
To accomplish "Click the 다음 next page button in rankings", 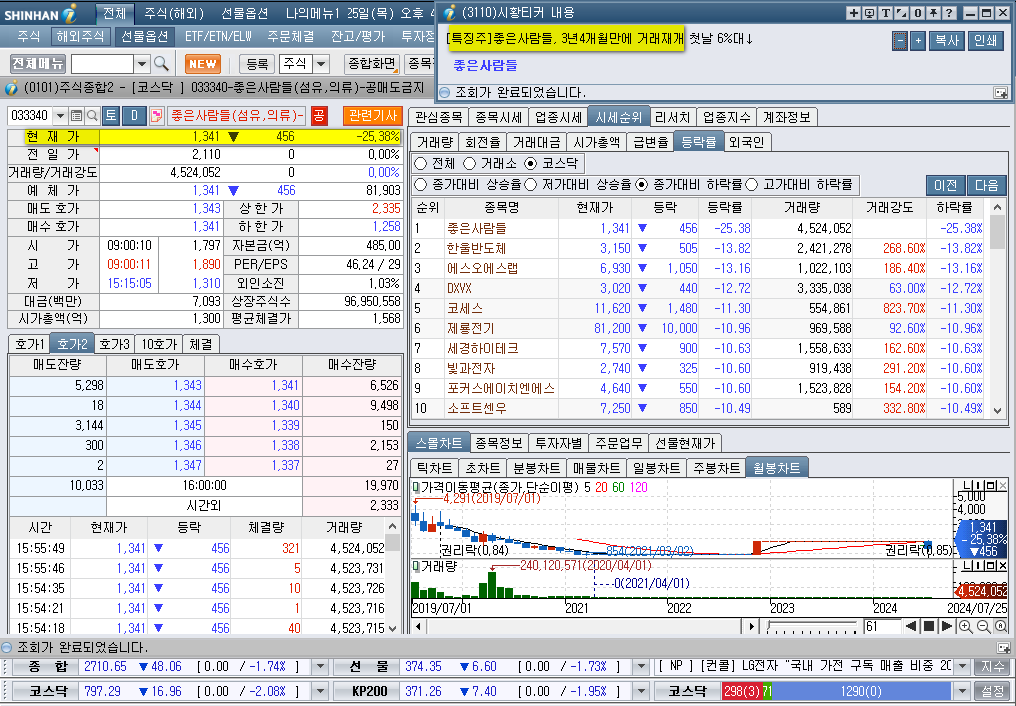I will pyautogui.click(x=987, y=185).
